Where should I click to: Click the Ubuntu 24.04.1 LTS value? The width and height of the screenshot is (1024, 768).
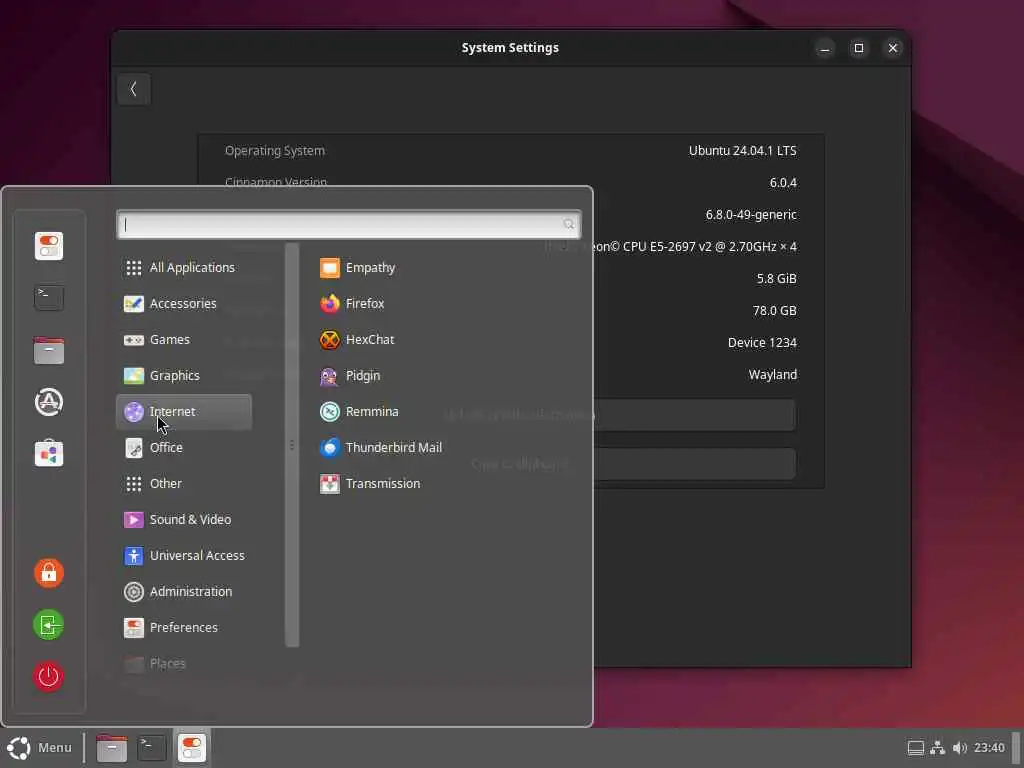pyautogui.click(x=743, y=151)
